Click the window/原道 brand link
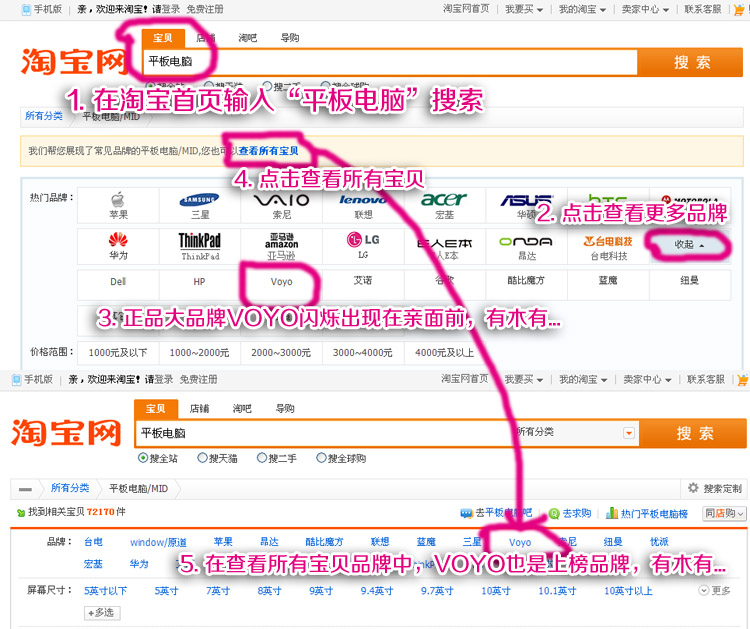750x629 pixels. (158, 542)
